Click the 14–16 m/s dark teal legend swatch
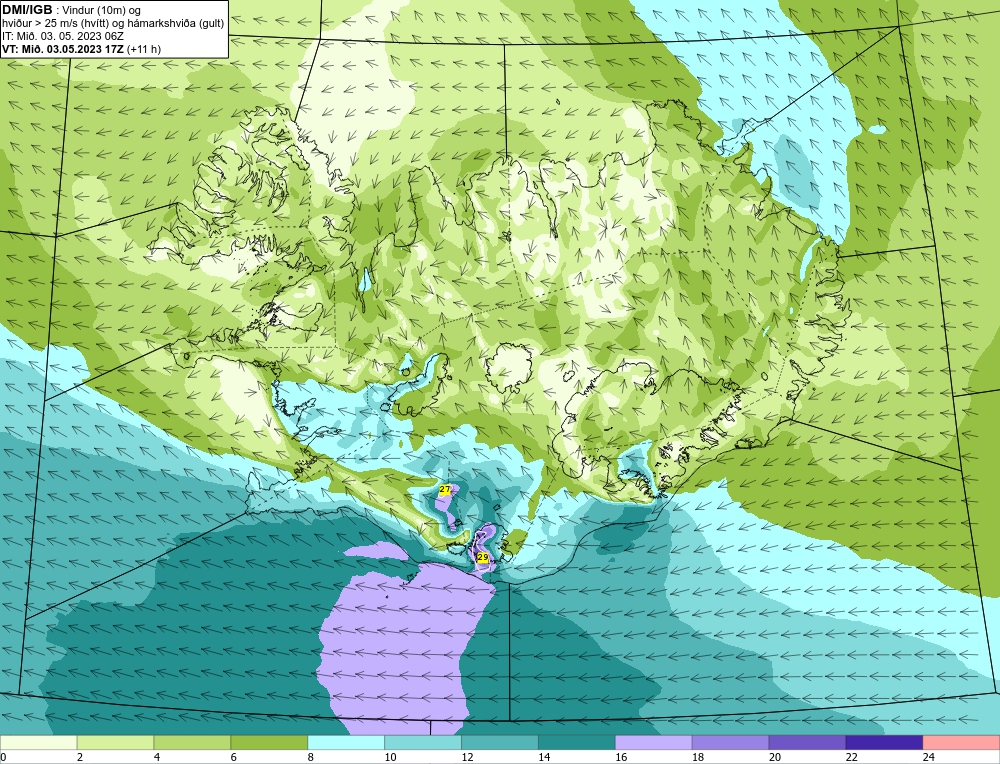The width and height of the screenshot is (1000, 764). [577, 743]
